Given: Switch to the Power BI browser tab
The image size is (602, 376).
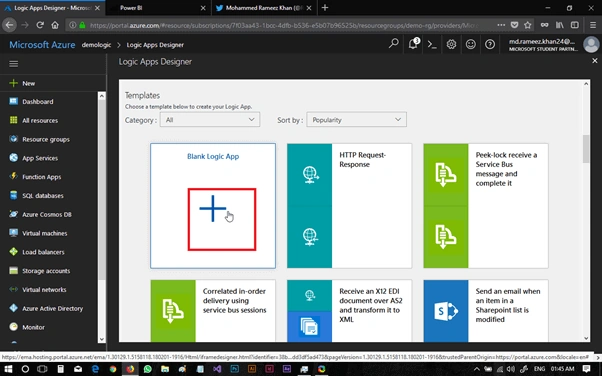Looking at the screenshot, I should [158, 8].
